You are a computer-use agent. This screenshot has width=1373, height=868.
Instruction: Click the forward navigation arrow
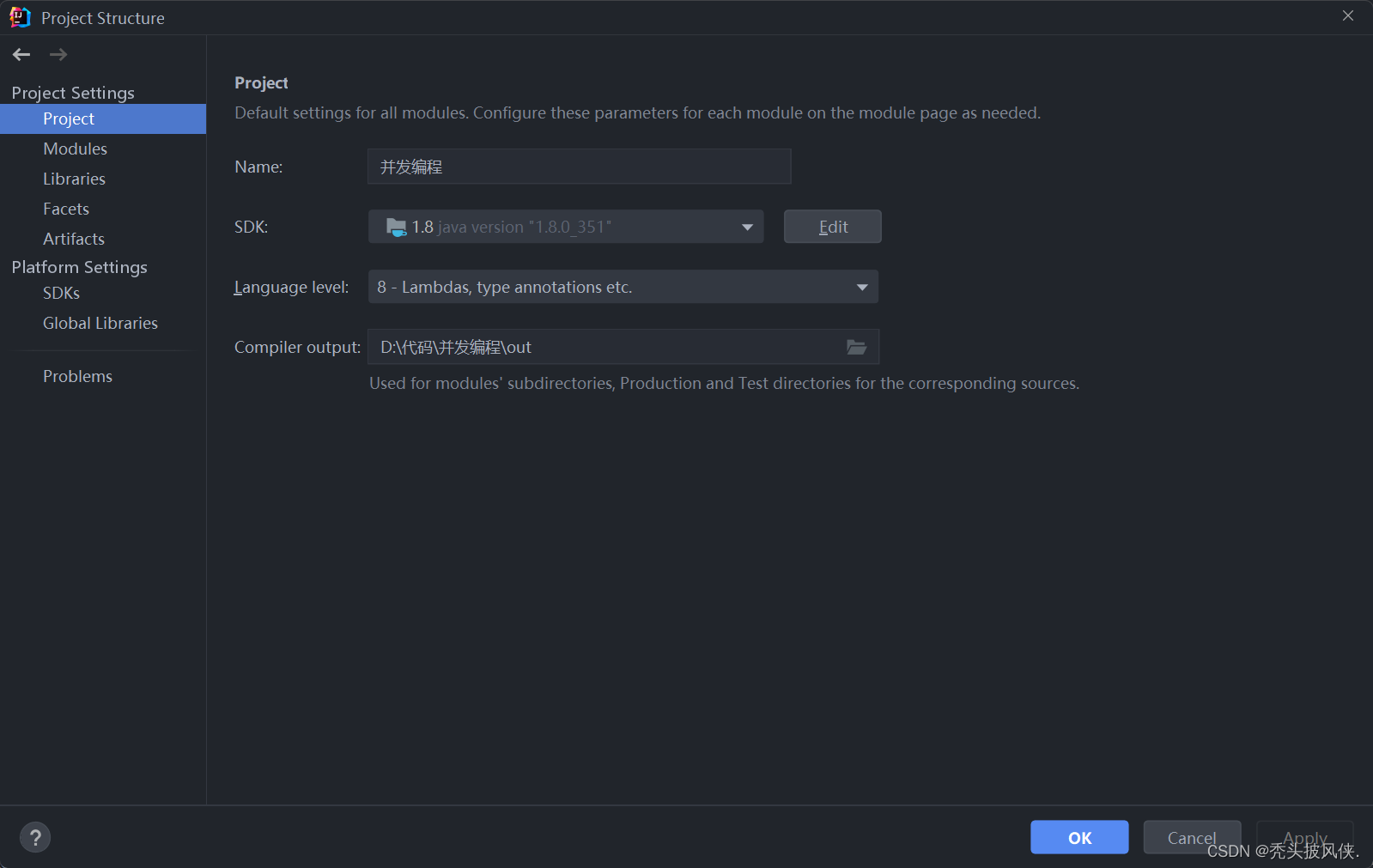point(58,55)
